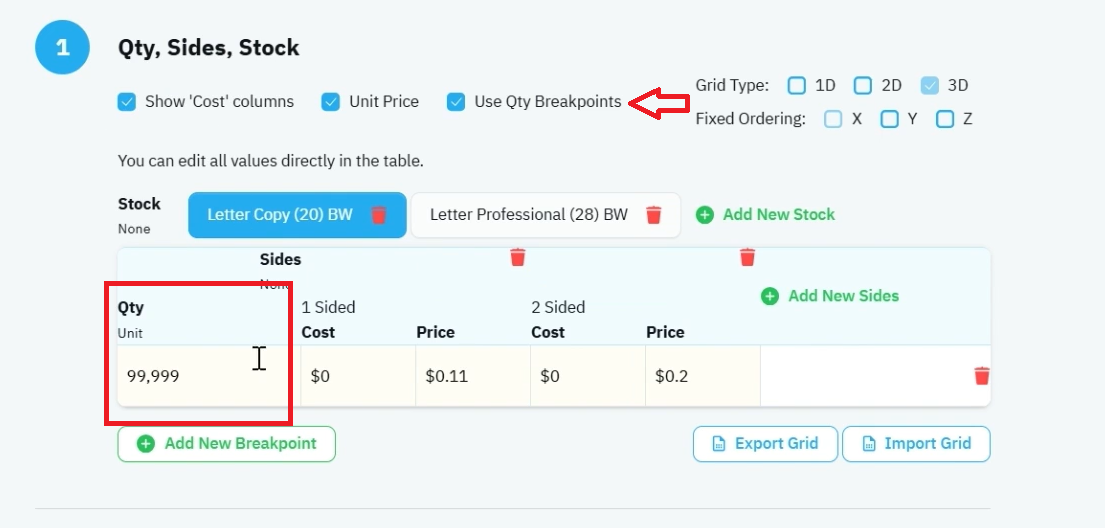Screen dimensions: 1105x528
Task: Enable Fixed Ordering Y checkbox
Action: pos(889,119)
